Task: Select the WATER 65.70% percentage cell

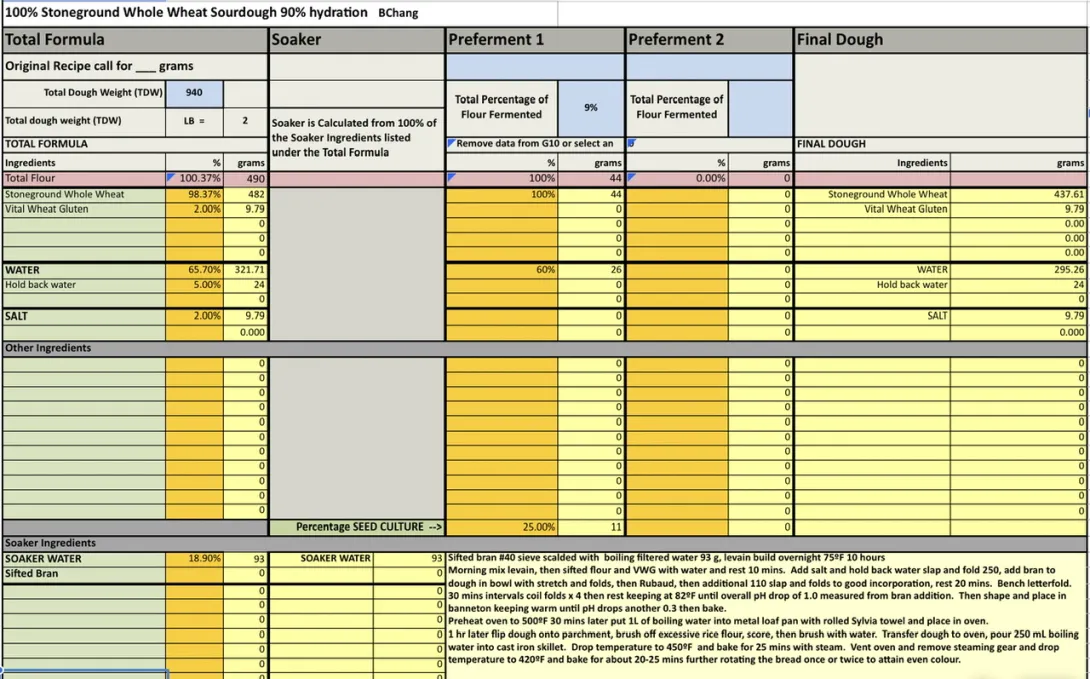Action: [x=195, y=270]
